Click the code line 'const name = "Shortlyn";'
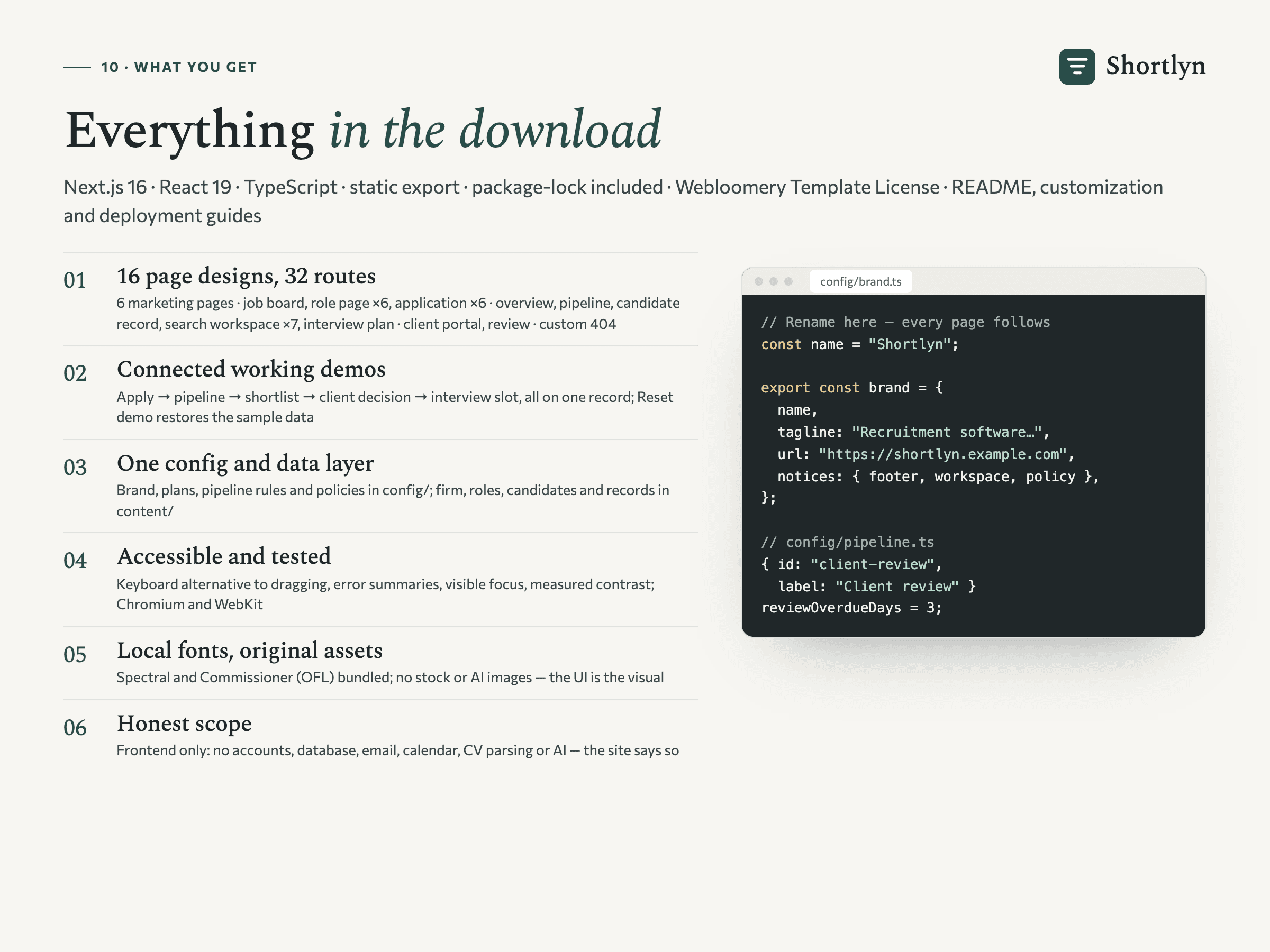This screenshot has height=952, width=1270. point(859,344)
